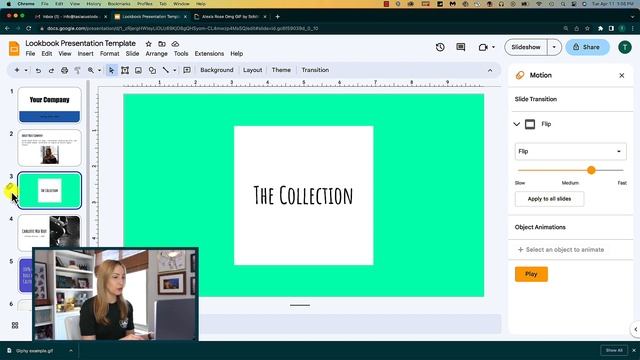
Task: Open line tool dropdown arrow
Action: [175, 70]
